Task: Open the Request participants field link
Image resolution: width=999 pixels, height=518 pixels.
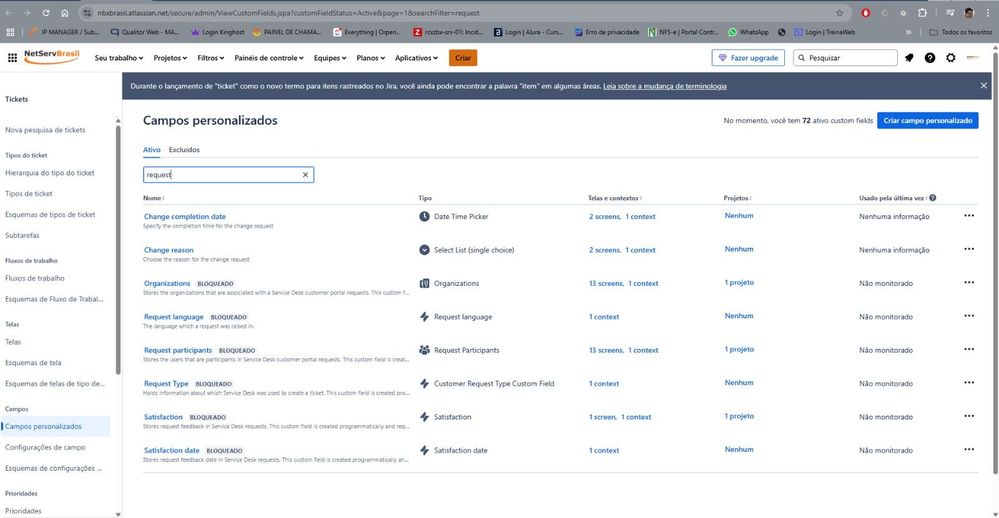Action: pos(178,350)
